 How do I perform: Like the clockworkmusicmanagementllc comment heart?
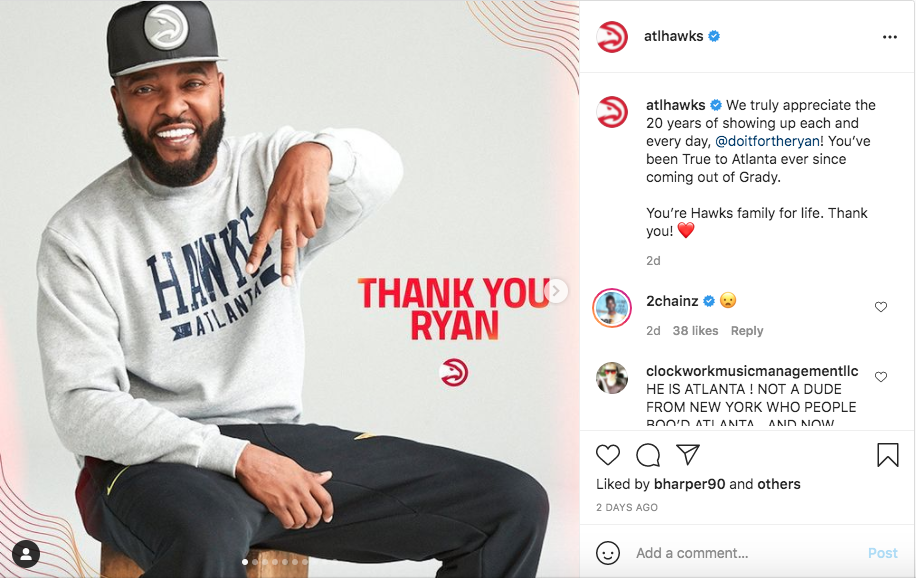coord(881,377)
